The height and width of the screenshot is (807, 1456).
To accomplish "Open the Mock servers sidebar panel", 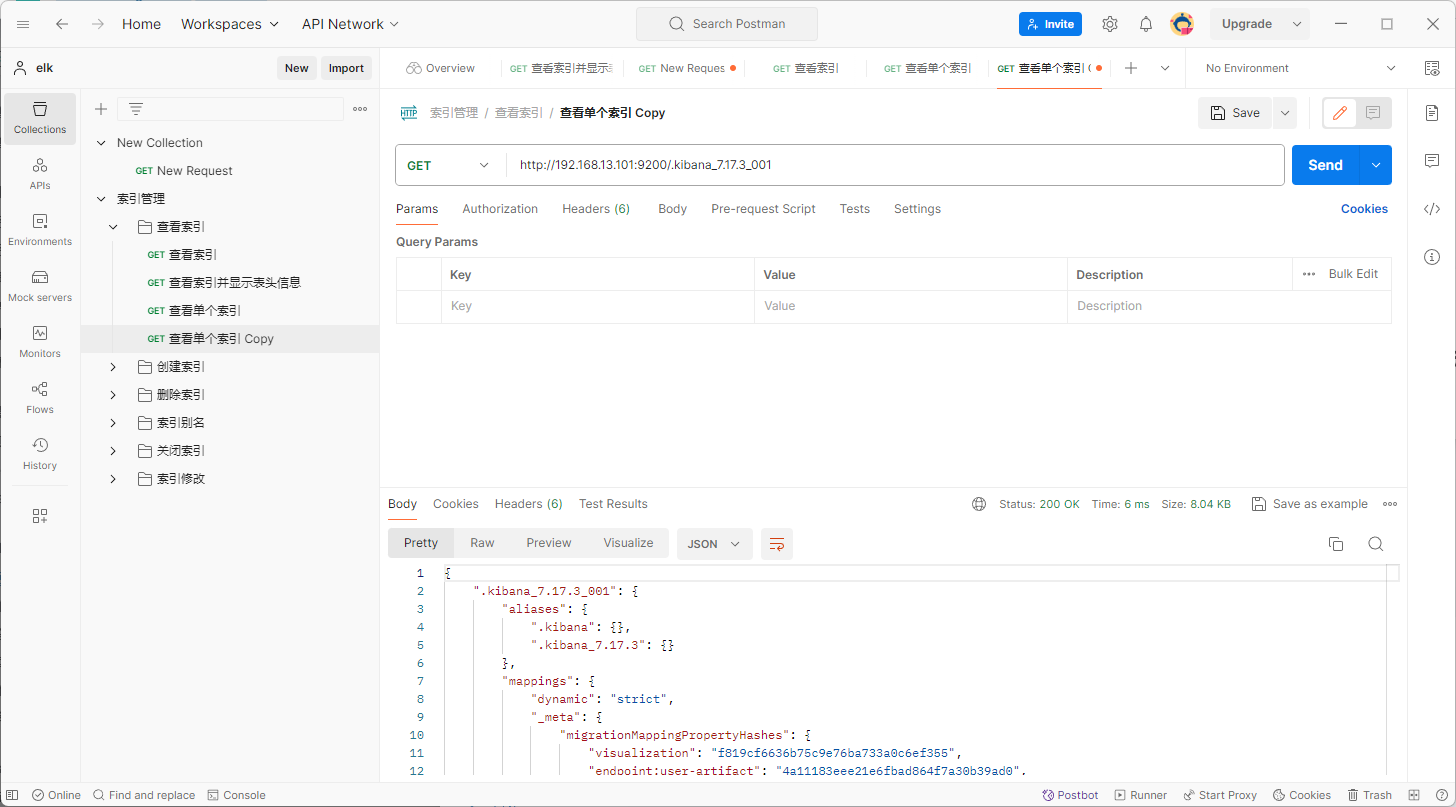I will tap(40, 285).
